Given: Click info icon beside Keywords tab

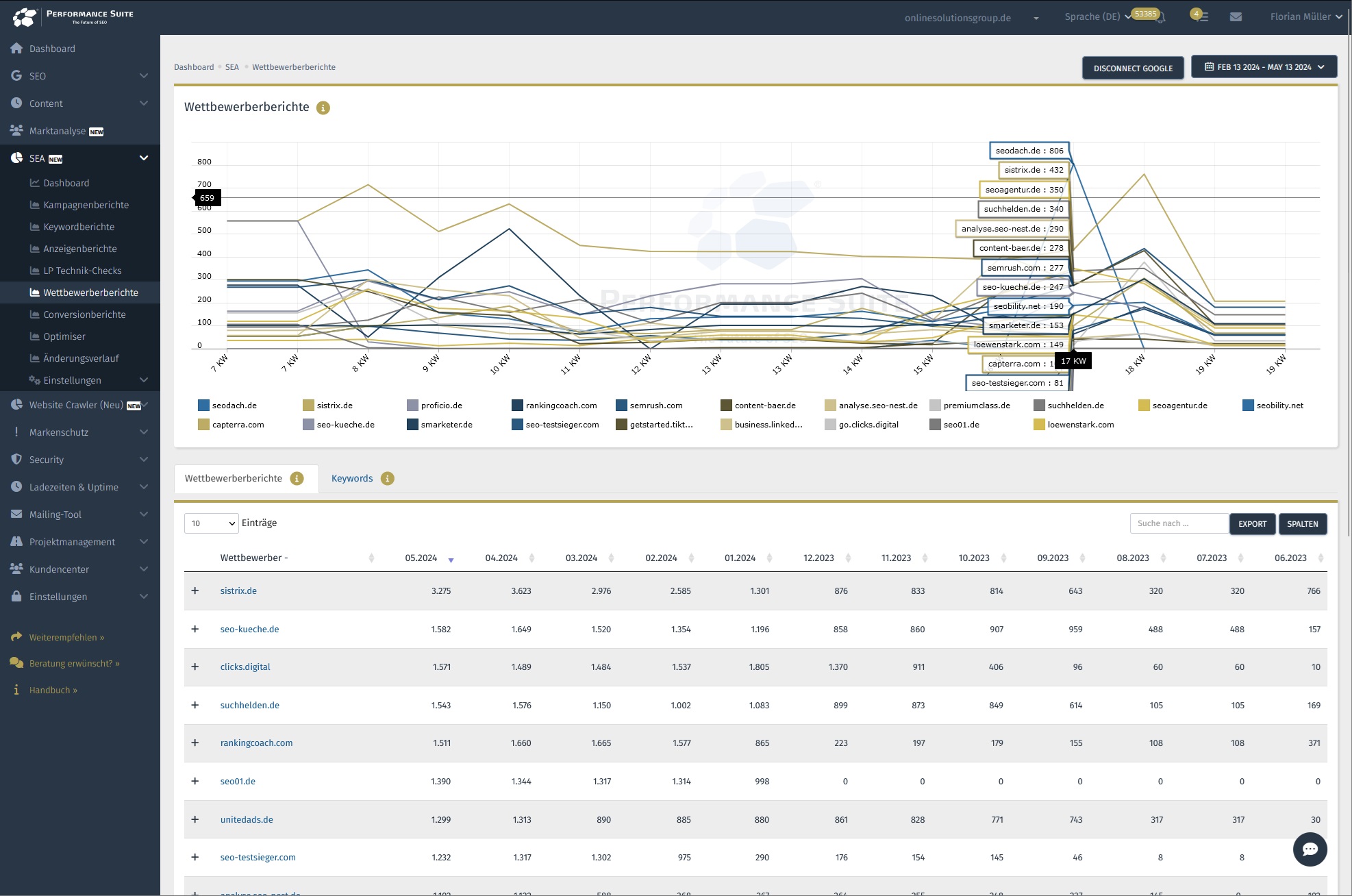Looking at the screenshot, I should coord(388,478).
